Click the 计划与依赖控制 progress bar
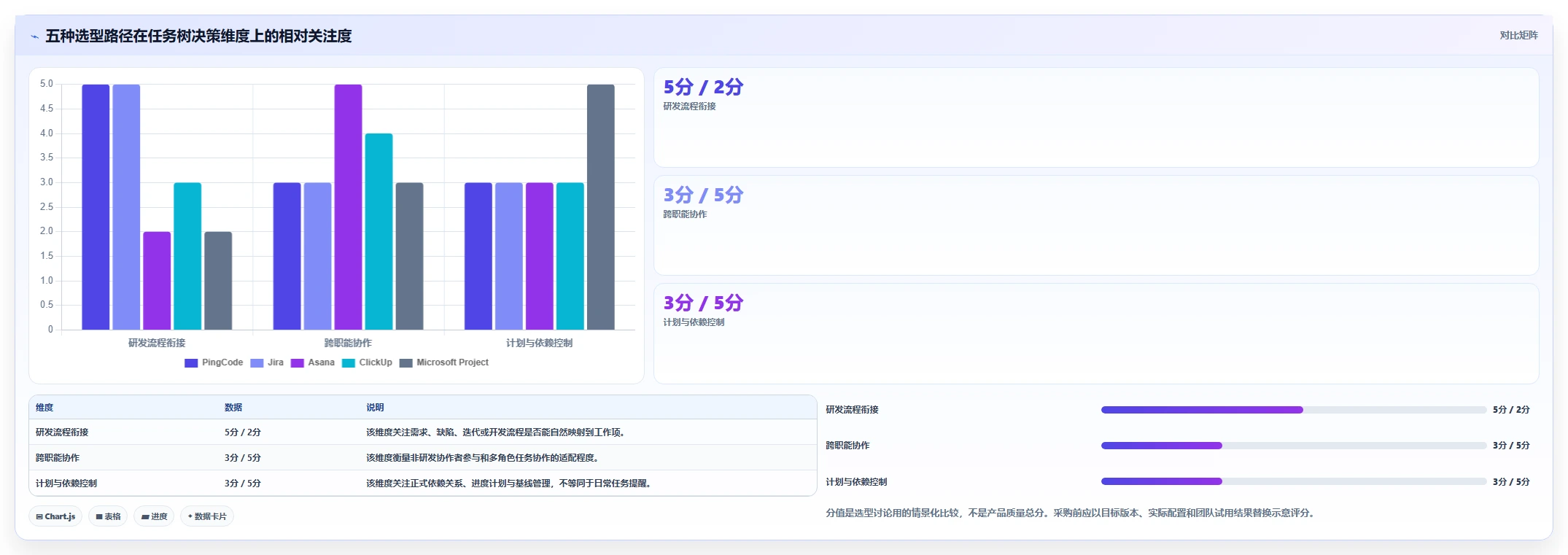The width and height of the screenshot is (1568, 555). (1294, 481)
